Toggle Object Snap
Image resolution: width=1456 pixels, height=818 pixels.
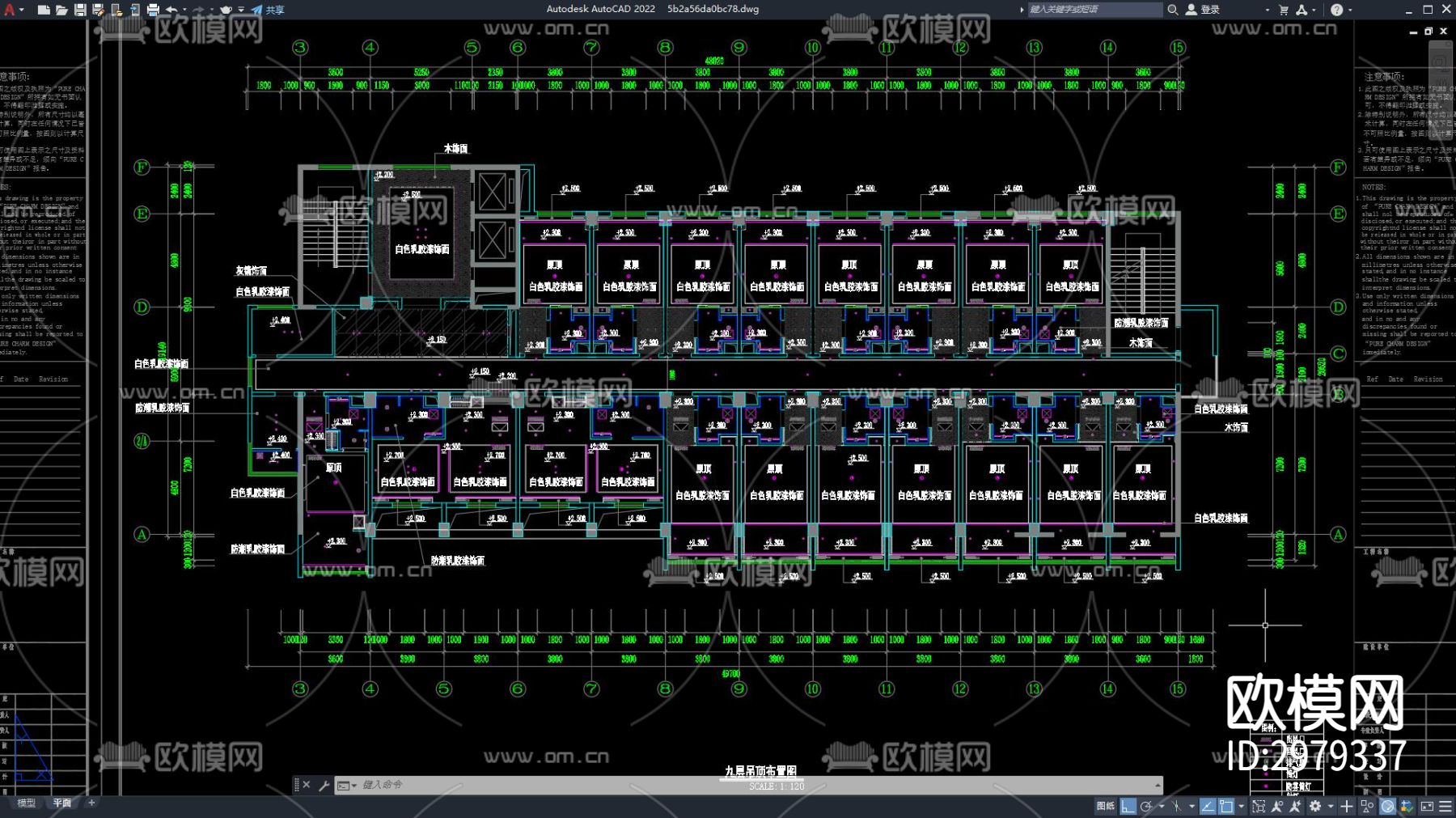coord(1226,806)
